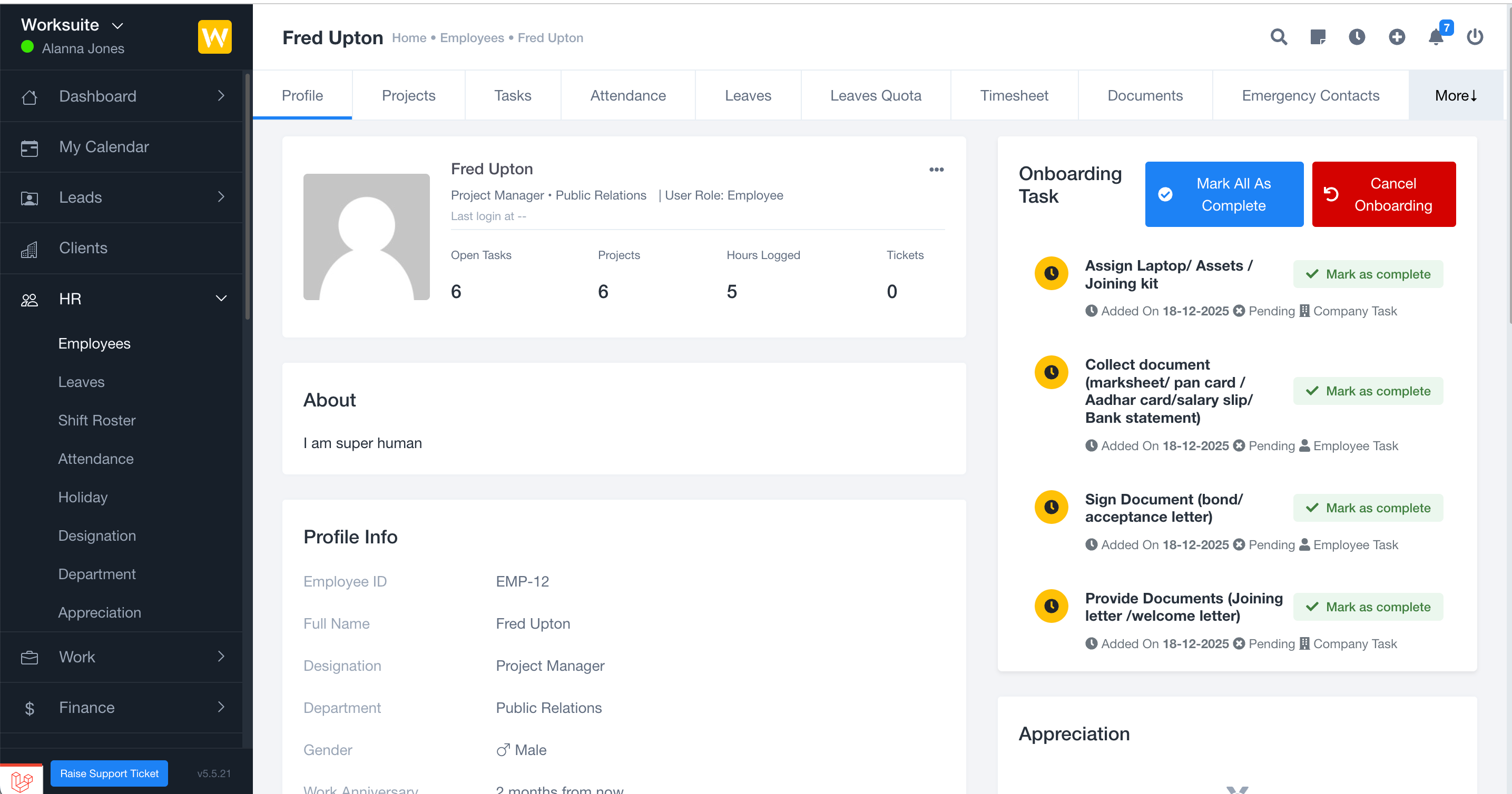Viewport: 1512px width, 794px height.
Task: Collapse the HR sidebar section
Action: pos(221,299)
